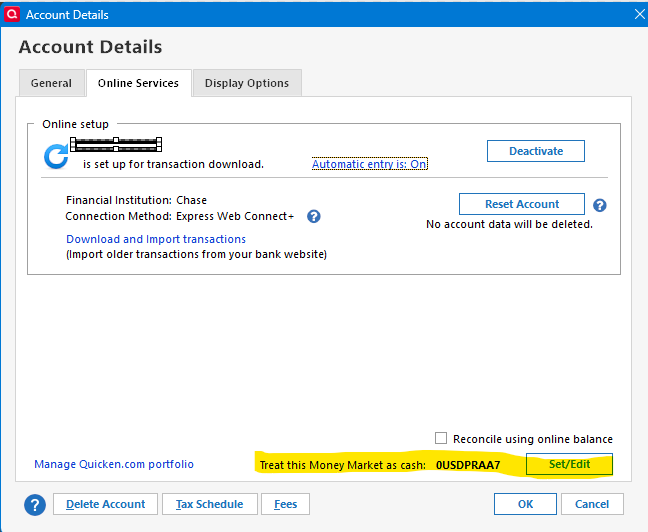648x532 pixels.
Task: Click the Cancel button
Action: tap(592, 504)
